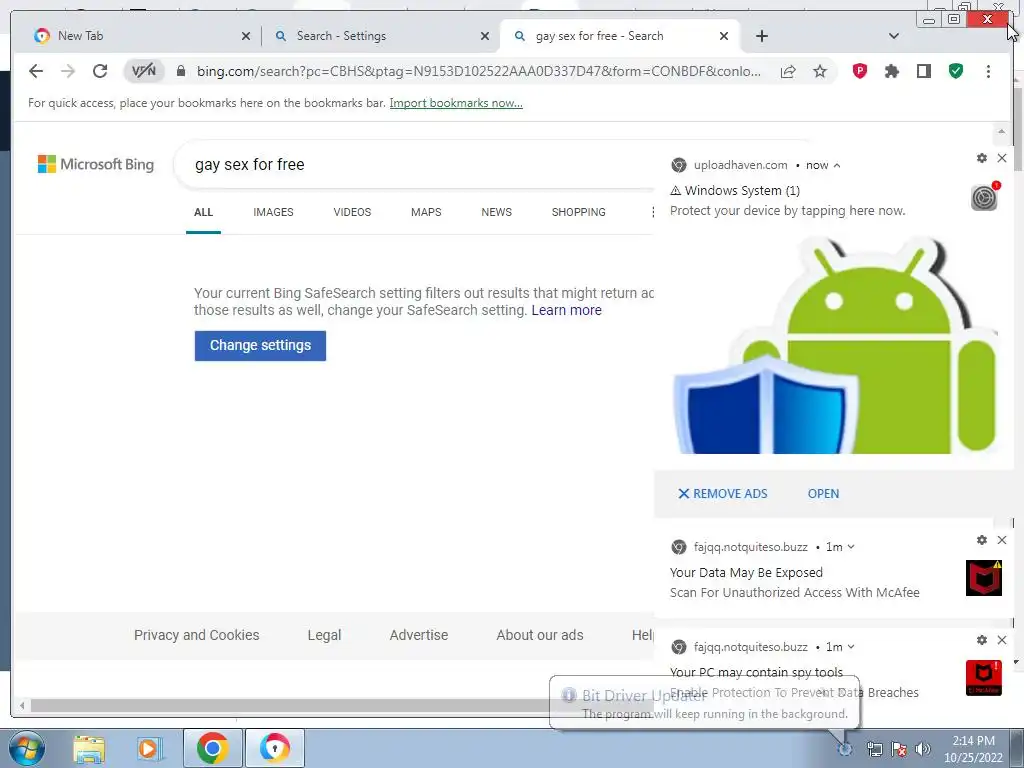This screenshot has height=768, width=1024.
Task: Open Privacy and Cookies footer link
Action: point(197,635)
